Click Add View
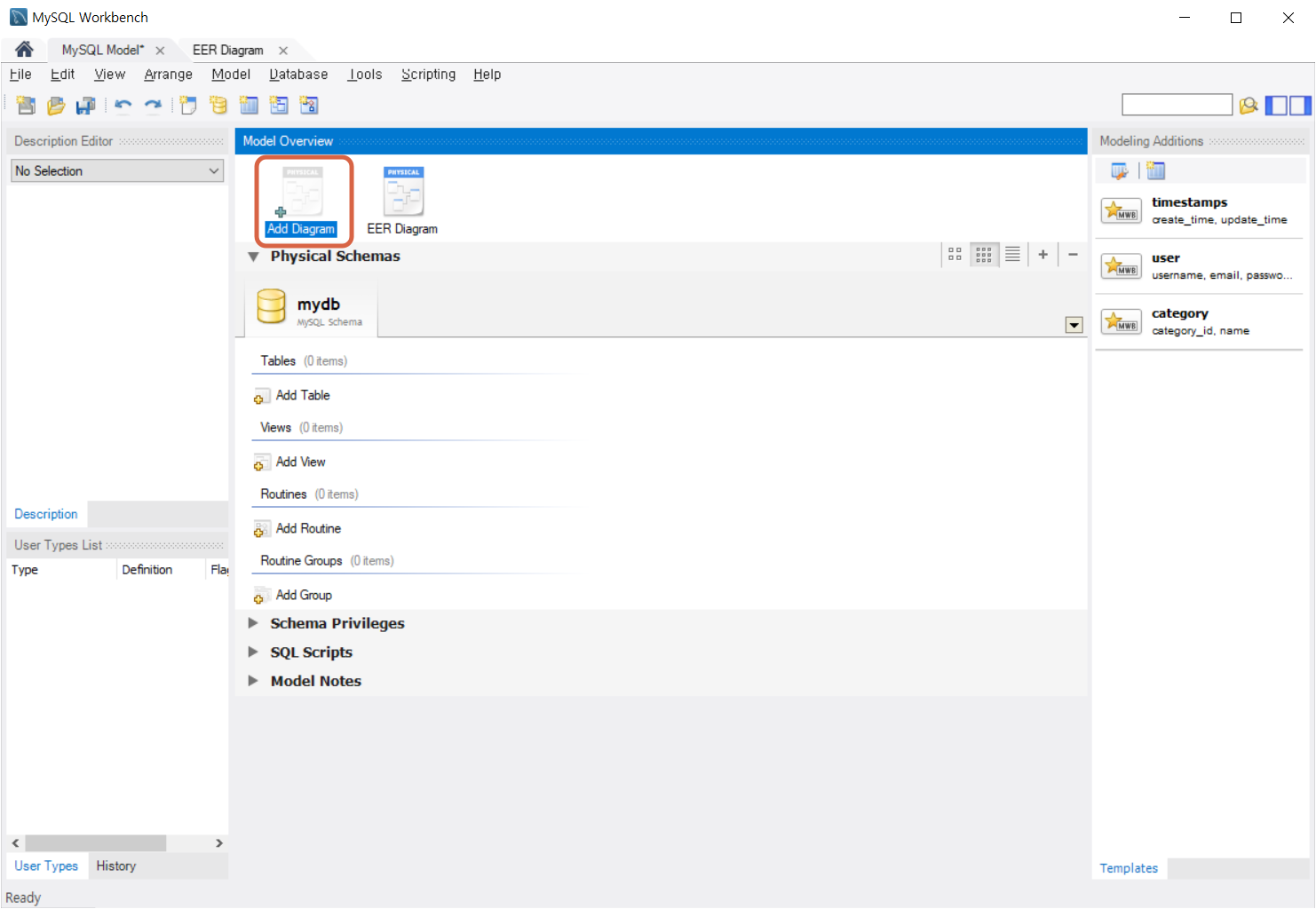The height and width of the screenshot is (909, 1316). point(290,462)
